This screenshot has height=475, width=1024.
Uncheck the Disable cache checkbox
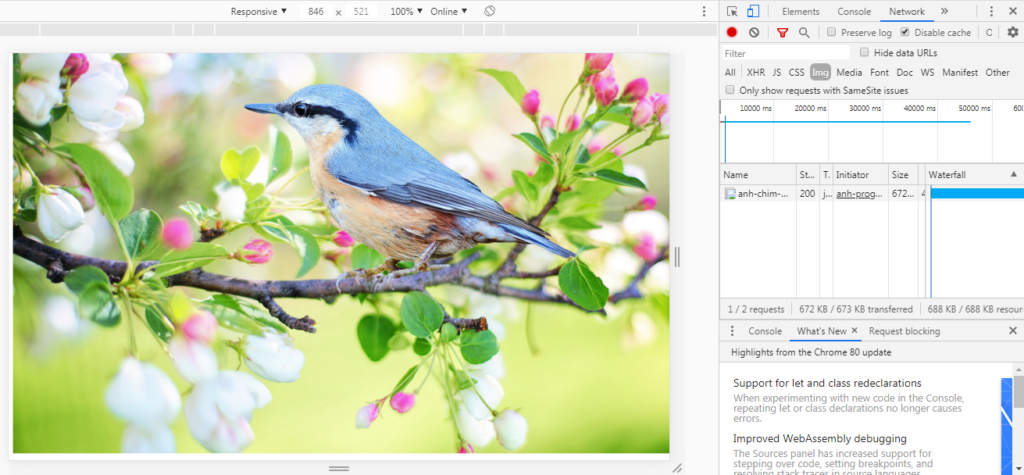[905, 33]
